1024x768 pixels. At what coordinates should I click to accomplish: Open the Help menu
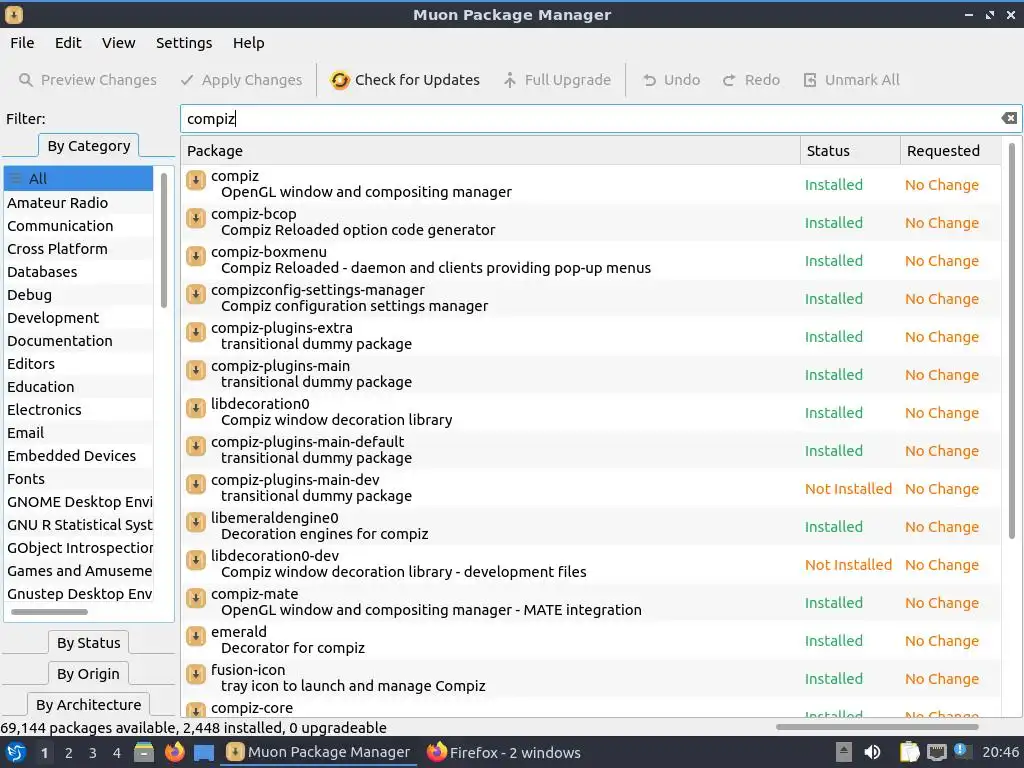249,43
